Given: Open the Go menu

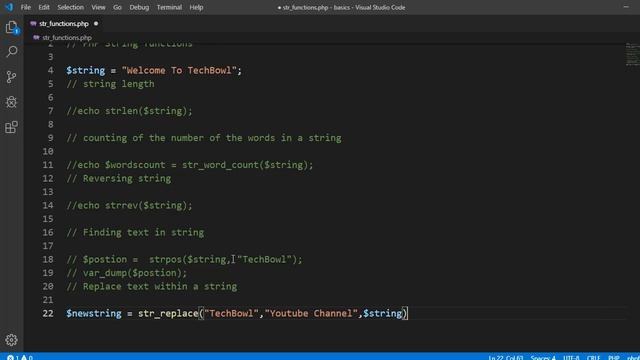Looking at the screenshot, I should 117,7.
